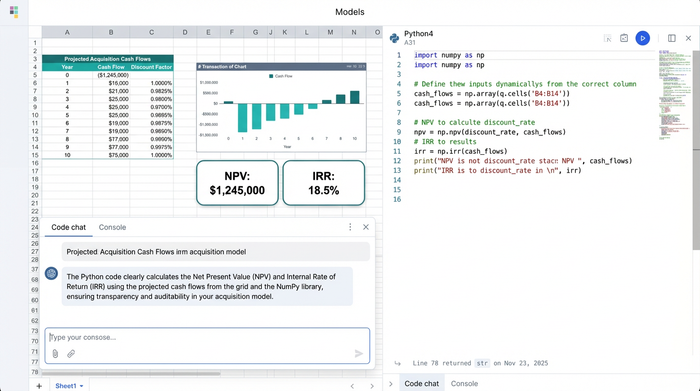Click the '# IRR to results' comment line
Screen dimensions: 700x391
coord(445,141)
